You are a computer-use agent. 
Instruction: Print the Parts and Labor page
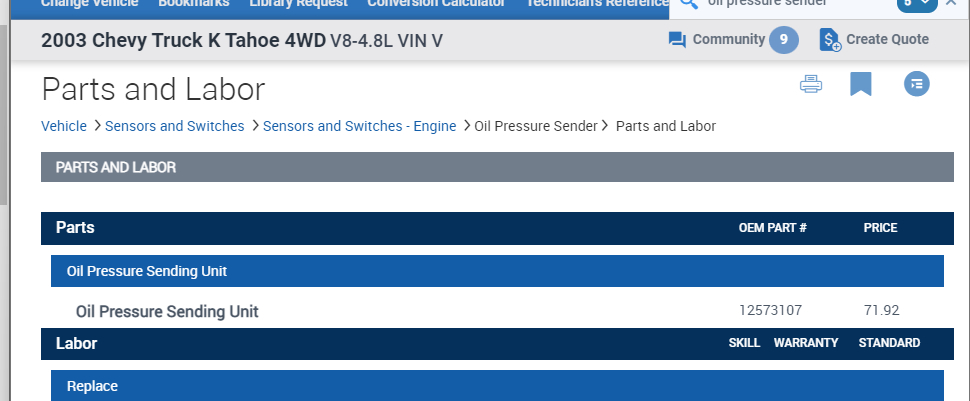(x=810, y=85)
